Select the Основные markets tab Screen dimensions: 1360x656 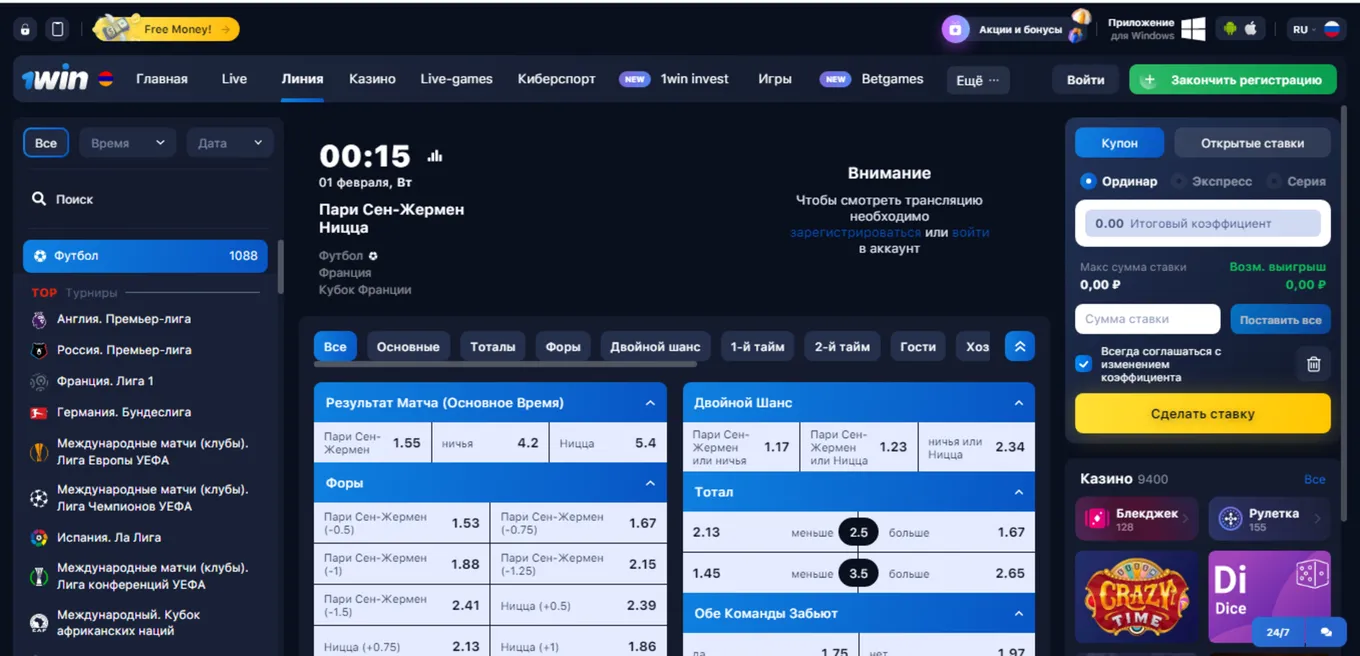pos(408,347)
